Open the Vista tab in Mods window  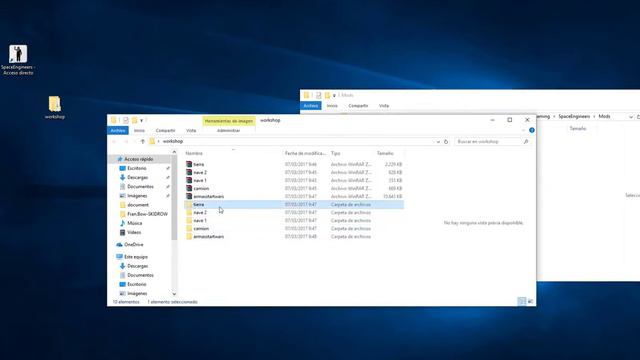pos(384,105)
